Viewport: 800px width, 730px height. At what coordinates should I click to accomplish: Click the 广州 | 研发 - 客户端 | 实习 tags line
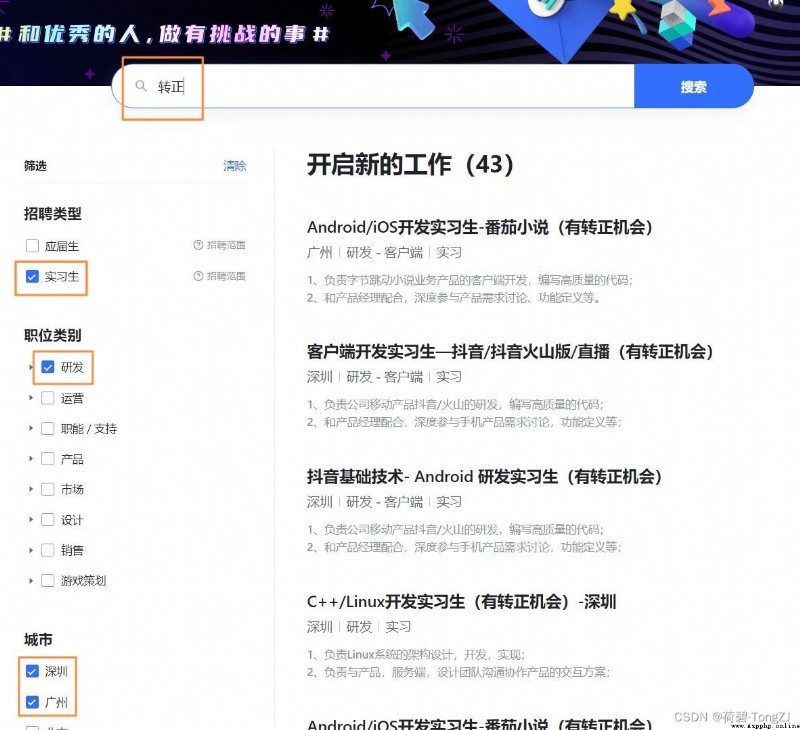pyautogui.click(x=384, y=253)
